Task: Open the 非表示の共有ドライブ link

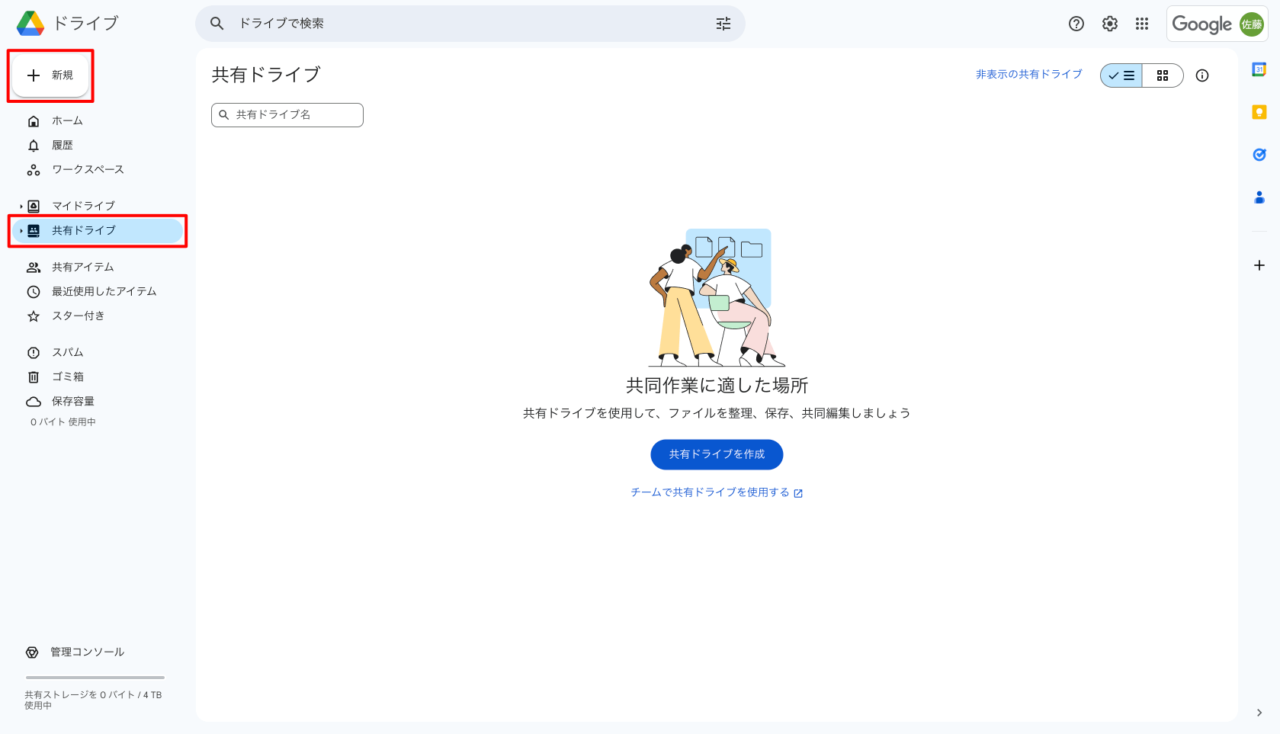Action: (x=1028, y=75)
